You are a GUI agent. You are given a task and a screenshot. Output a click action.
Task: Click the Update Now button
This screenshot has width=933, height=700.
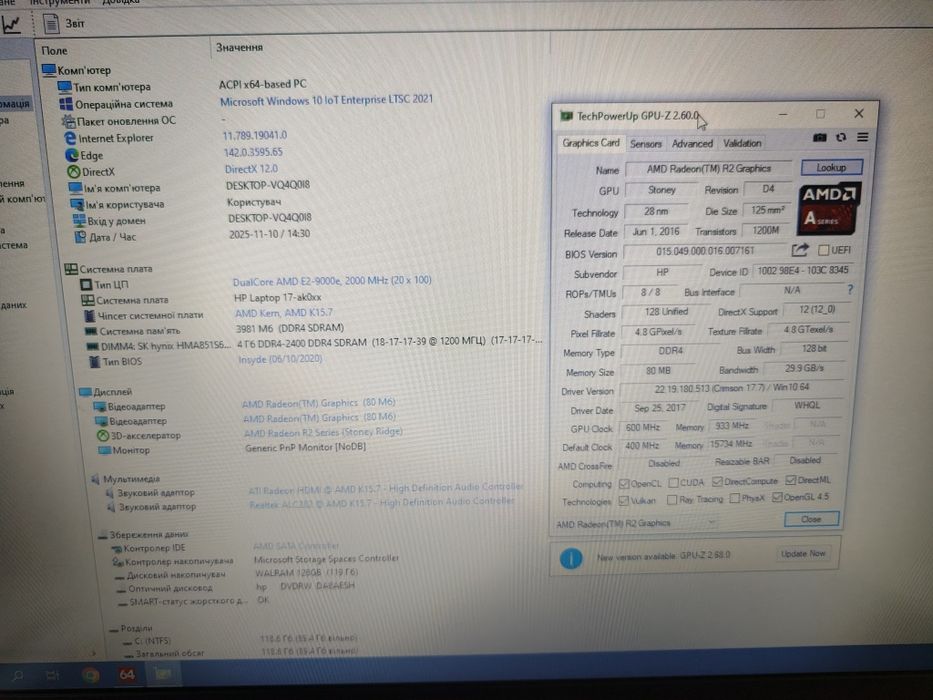tap(803, 554)
